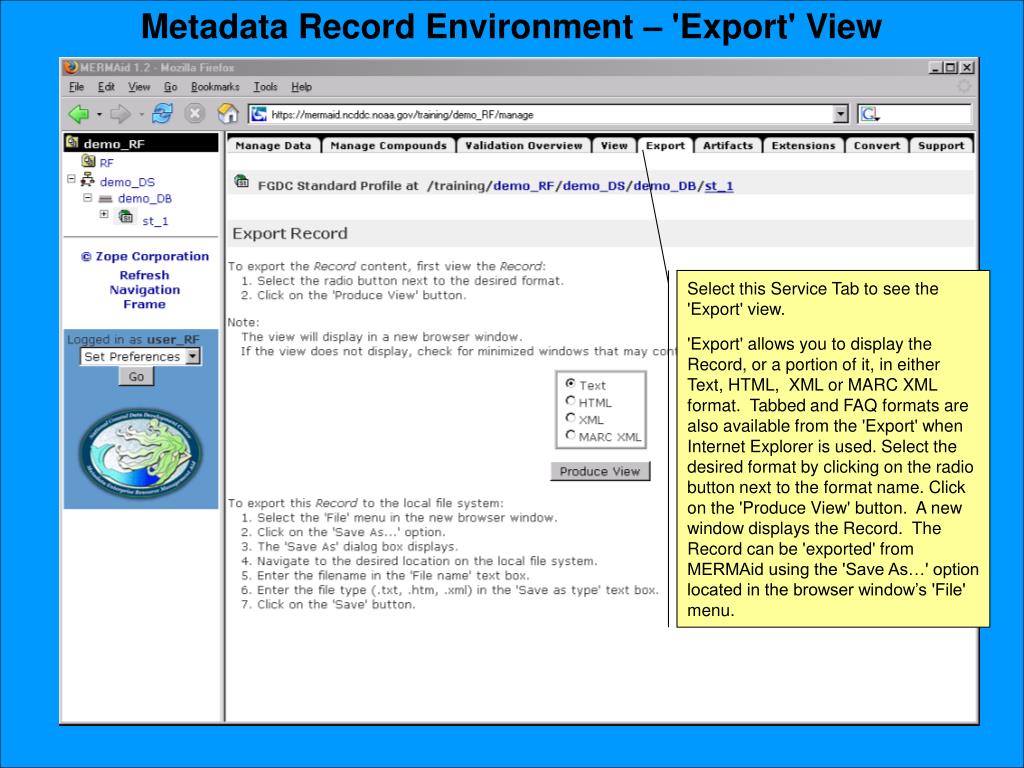Collapse the demo_DB tree node
The height and width of the screenshot is (768, 1024).
pos(88,197)
